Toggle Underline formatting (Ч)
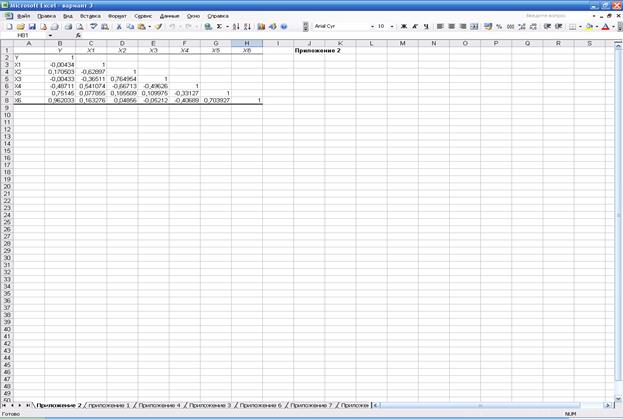This screenshot has height=419, width=623. tap(426, 26)
